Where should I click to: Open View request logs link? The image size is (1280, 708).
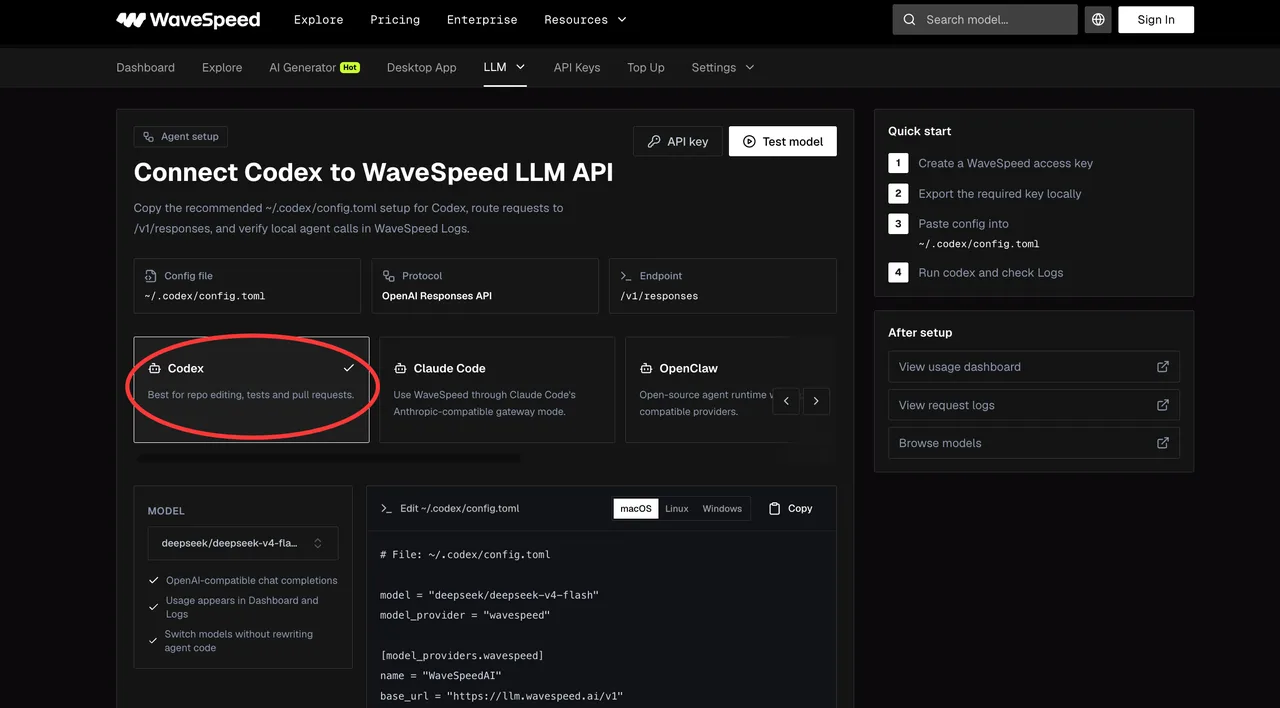(x=1034, y=405)
